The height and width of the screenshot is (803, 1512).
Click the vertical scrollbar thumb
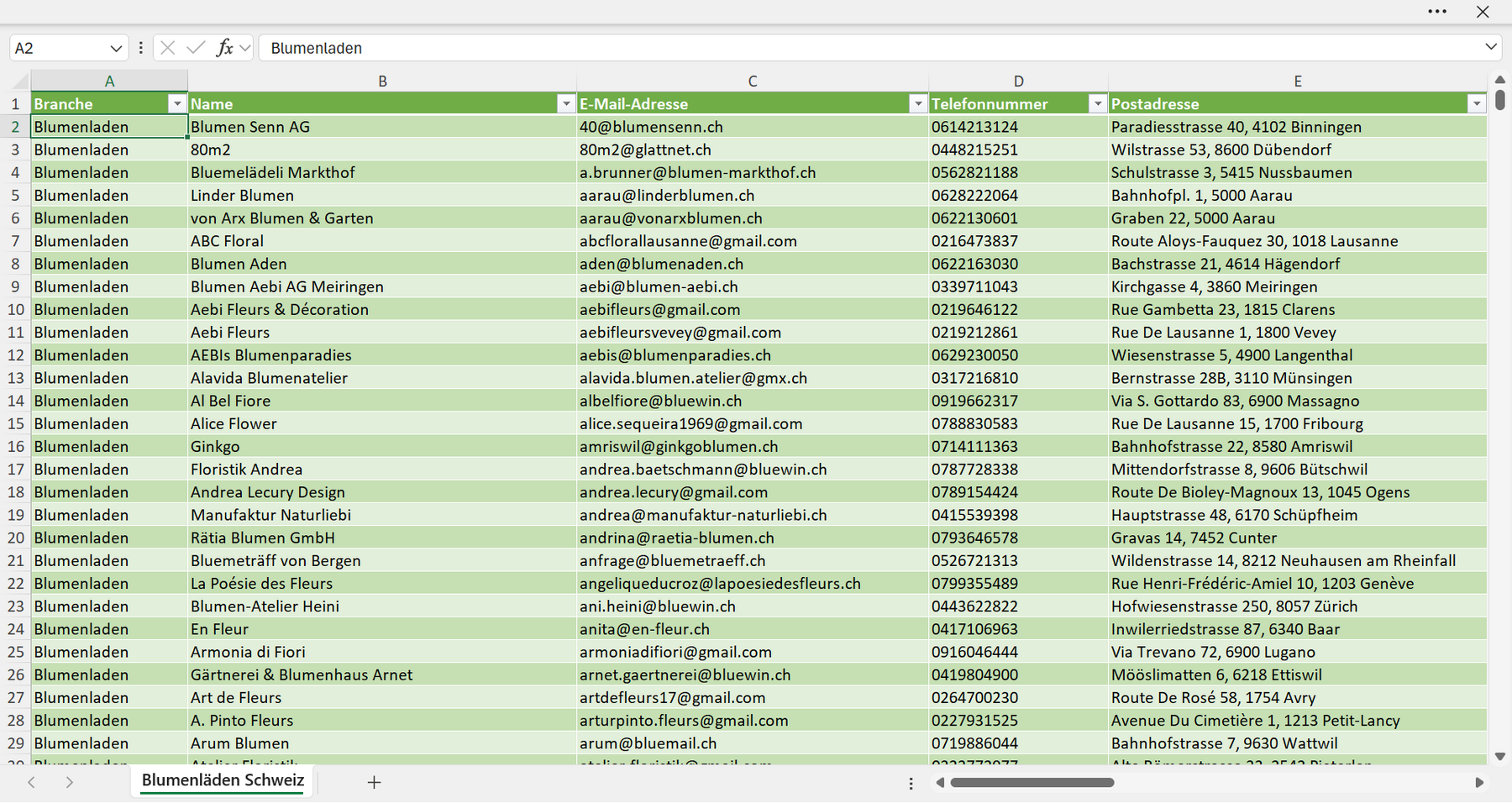tap(1500, 100)
